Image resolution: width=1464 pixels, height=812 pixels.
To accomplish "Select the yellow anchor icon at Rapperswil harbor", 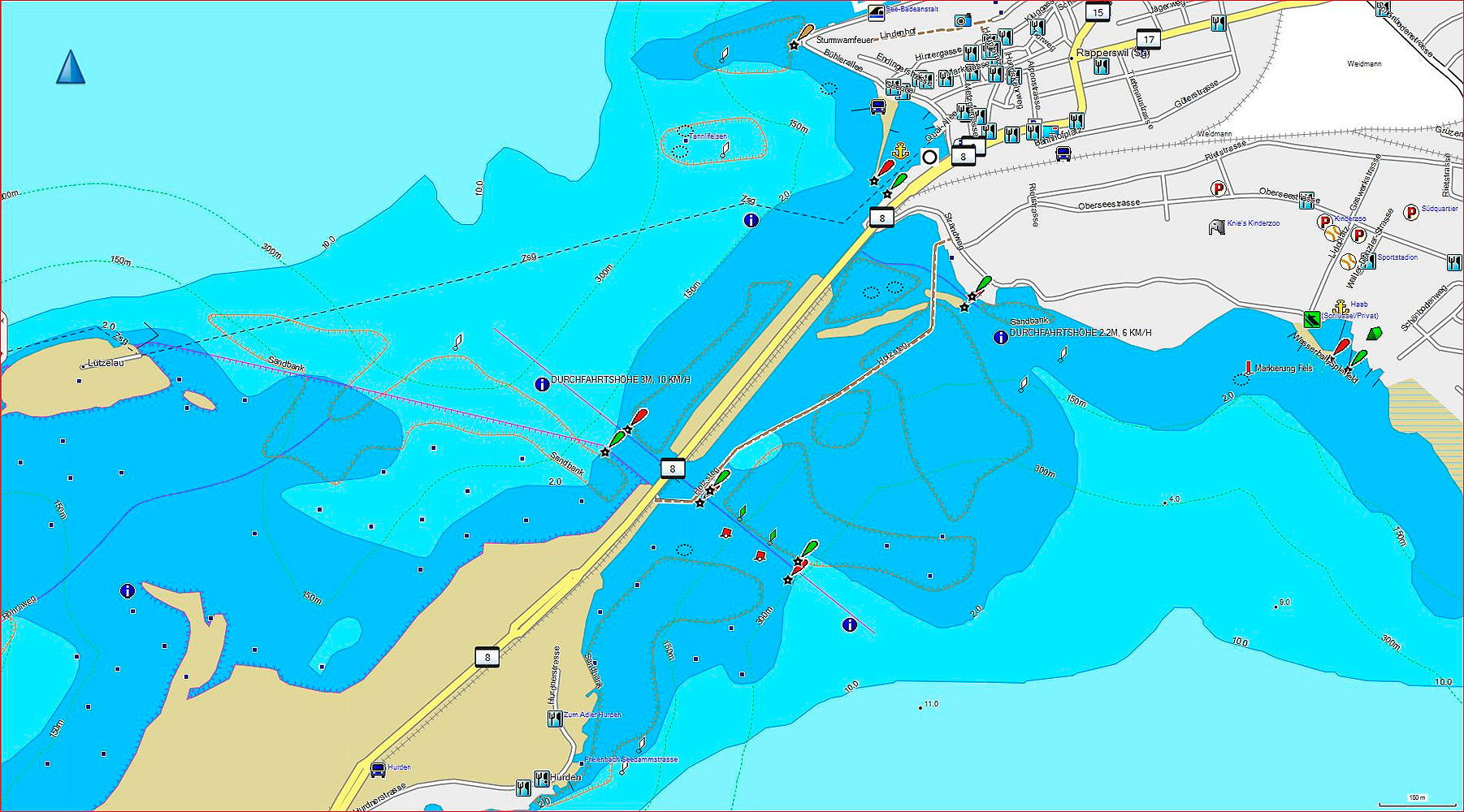I will [900, 151].
